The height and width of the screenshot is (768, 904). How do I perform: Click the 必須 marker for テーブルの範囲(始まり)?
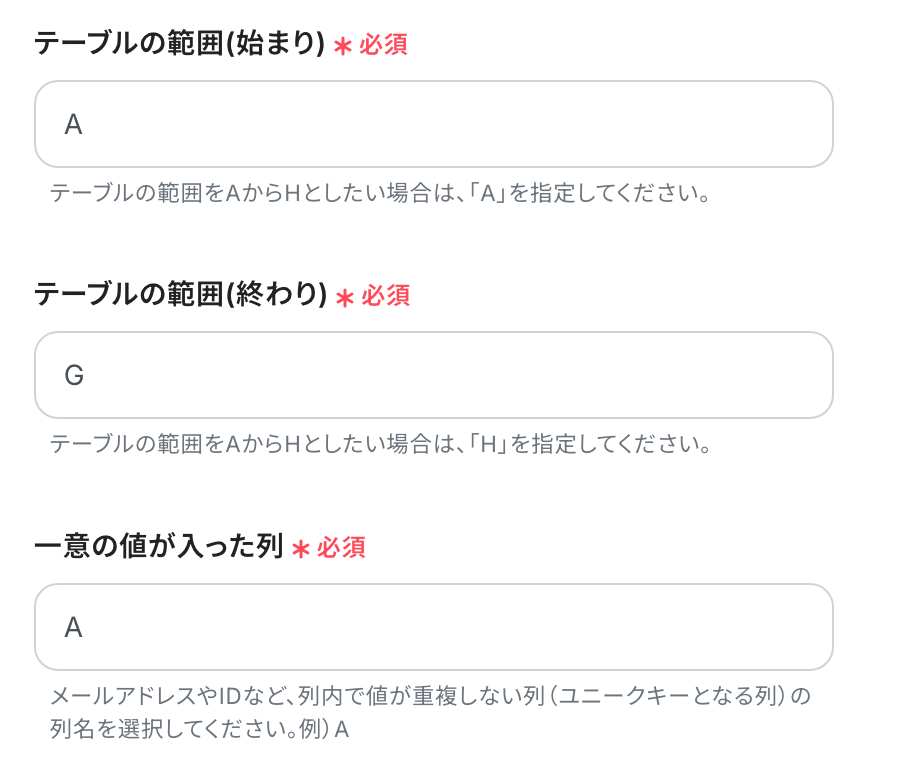tap(383, 45)
